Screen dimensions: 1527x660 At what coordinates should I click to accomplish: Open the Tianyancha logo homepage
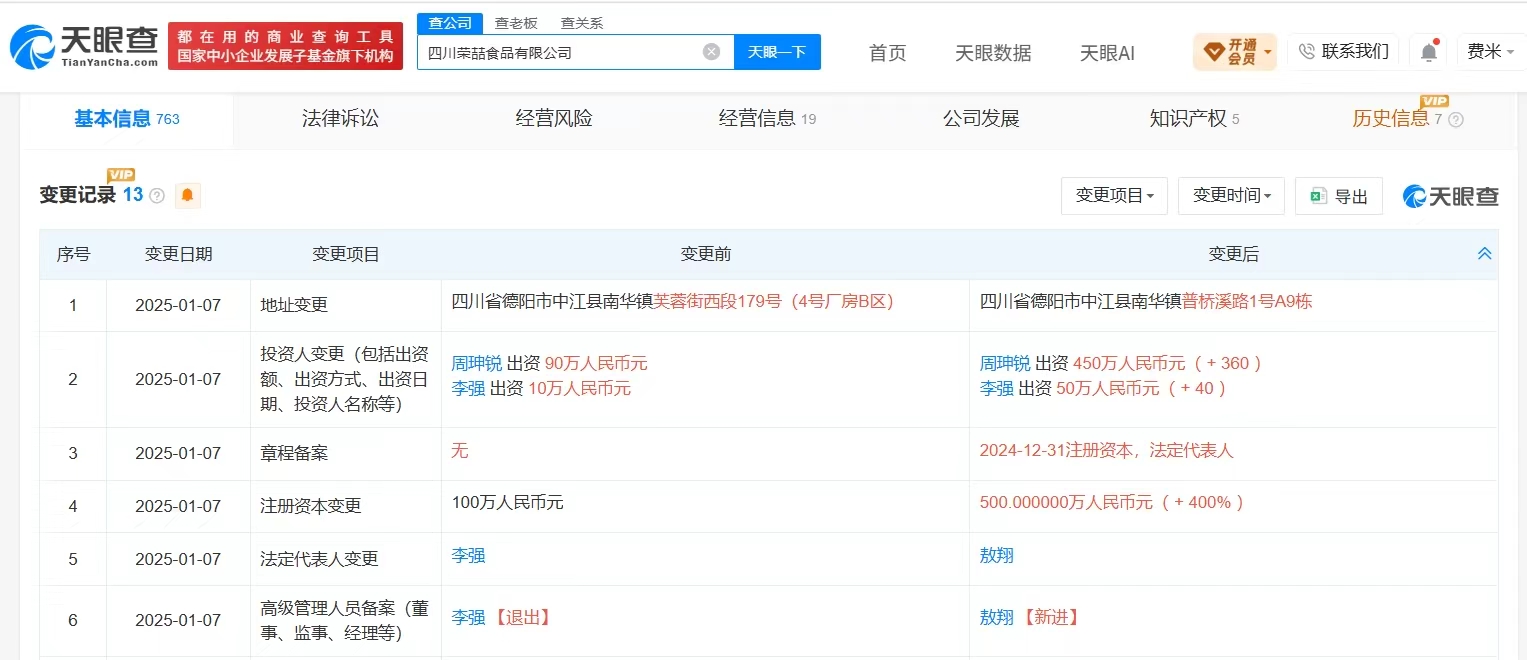[84, 46]
